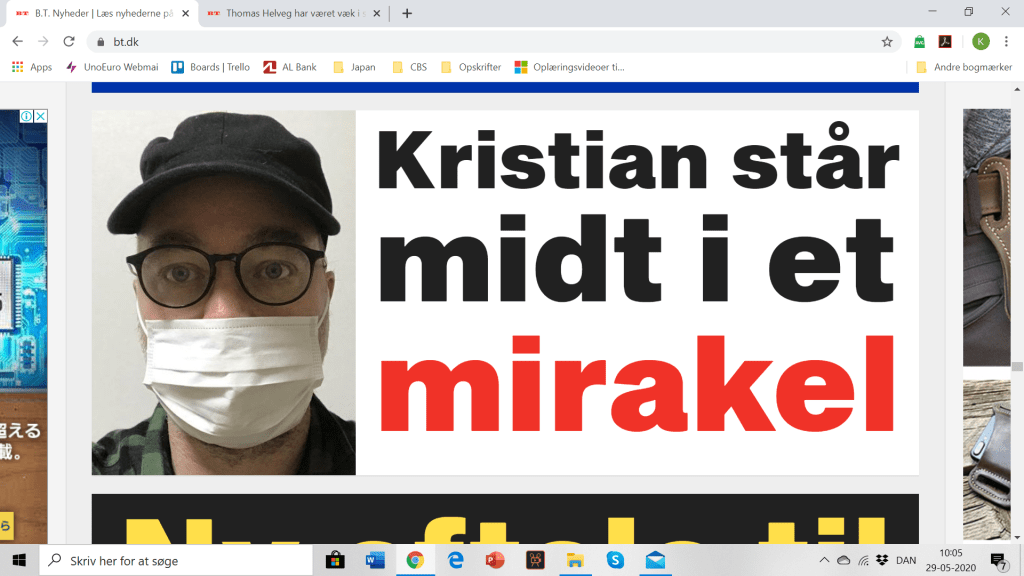The image size is (1024, 576).
Task: Open the green K profile avatar
Action: (980, 42)
